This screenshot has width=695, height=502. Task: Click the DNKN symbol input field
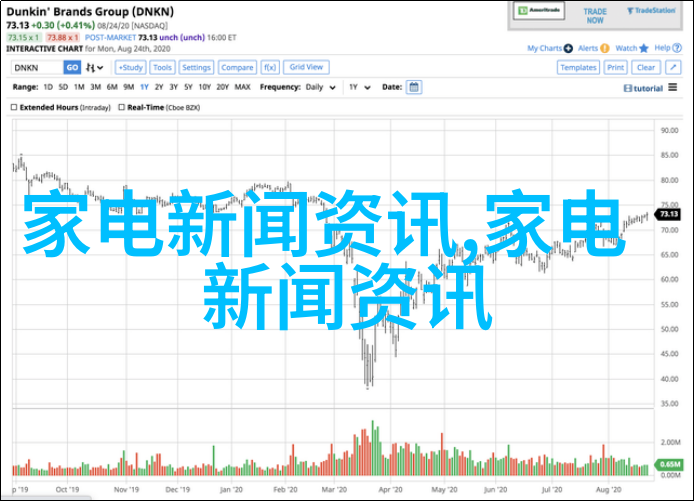pos(37,67)
